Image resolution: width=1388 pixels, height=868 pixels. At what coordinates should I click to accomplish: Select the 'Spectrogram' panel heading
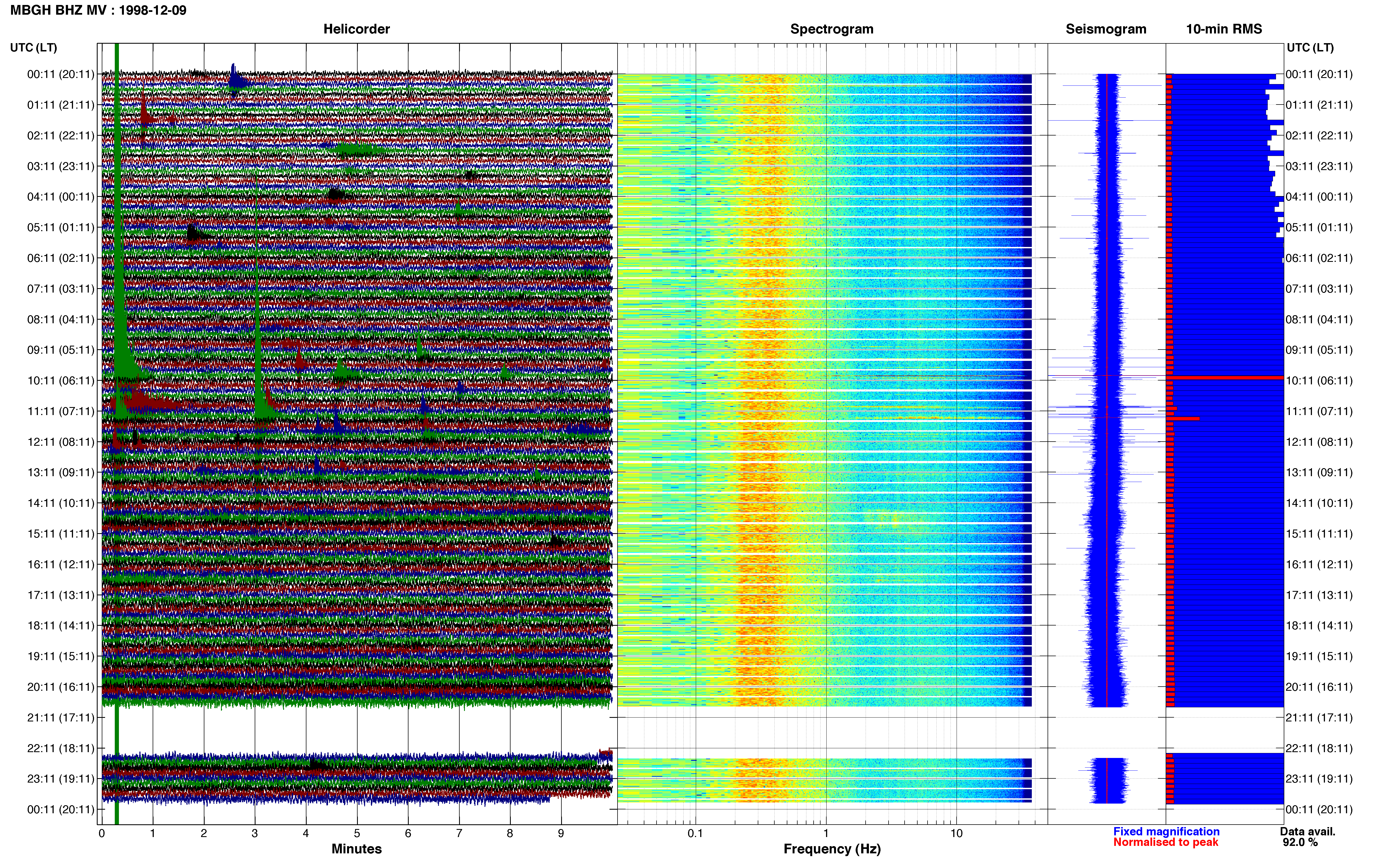click(x=832, y=29)
